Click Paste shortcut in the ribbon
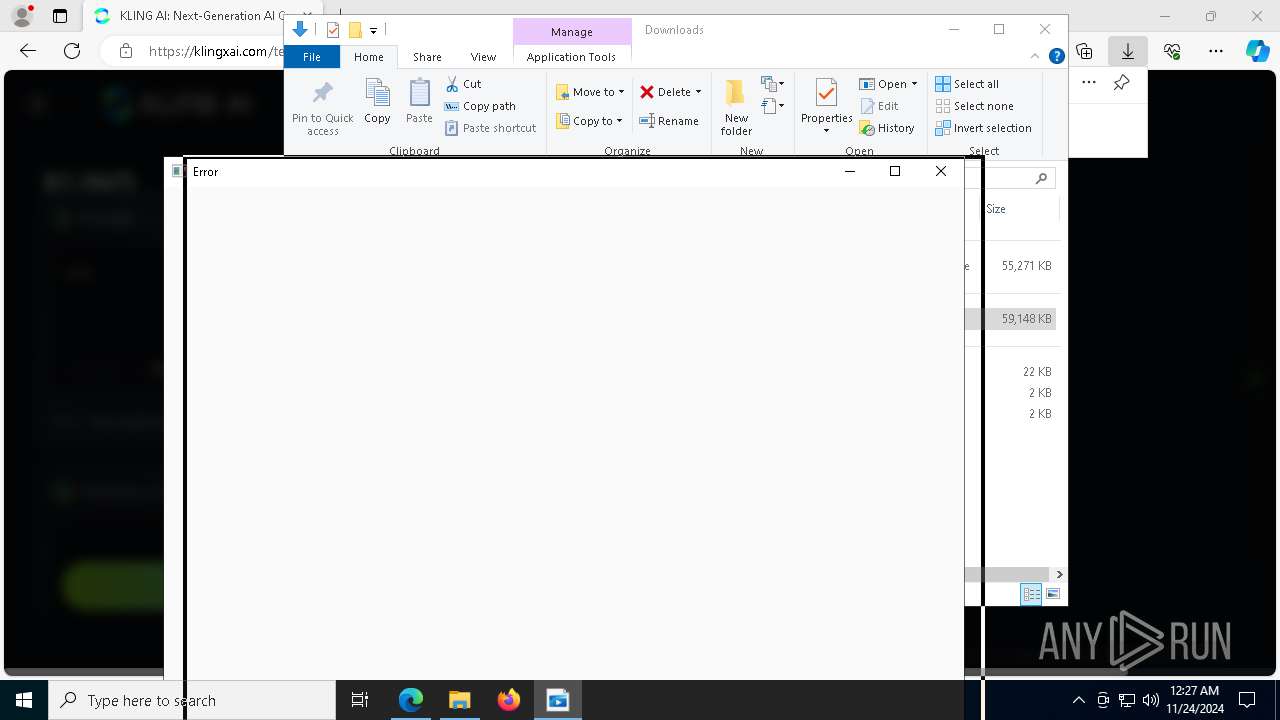This screenshot has width=1280, height=720. click(x=490, y=128)
